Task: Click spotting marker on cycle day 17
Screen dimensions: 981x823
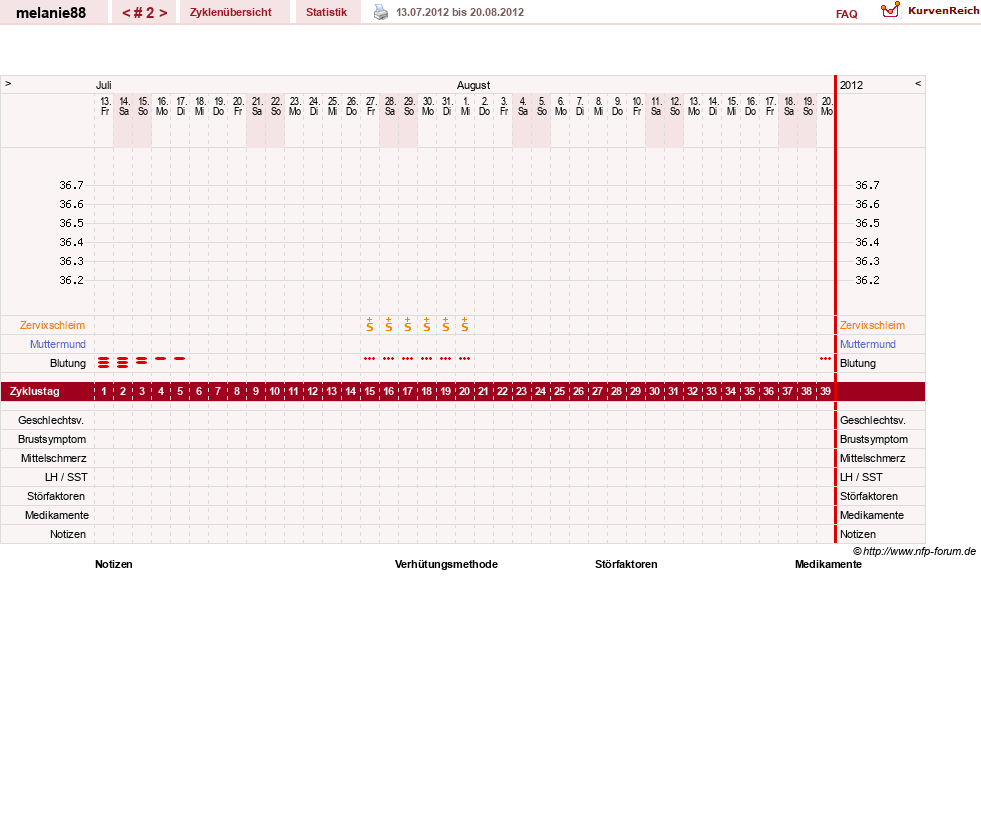Action: 408,359
